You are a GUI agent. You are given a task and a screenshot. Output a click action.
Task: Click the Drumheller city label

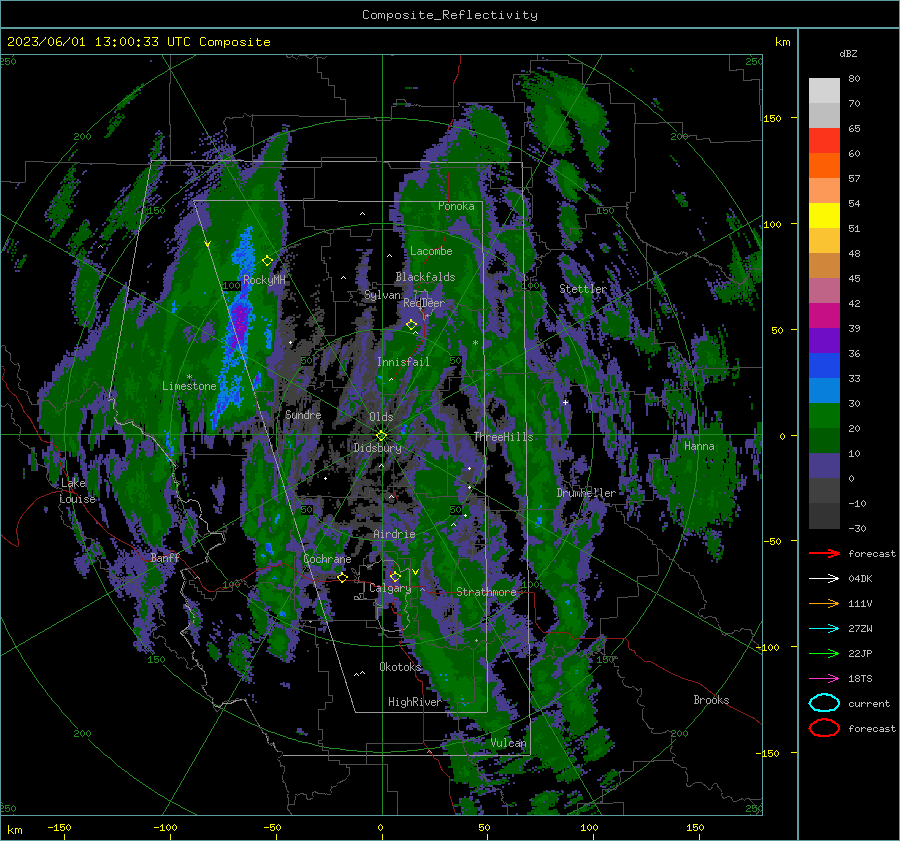(586, 493)
